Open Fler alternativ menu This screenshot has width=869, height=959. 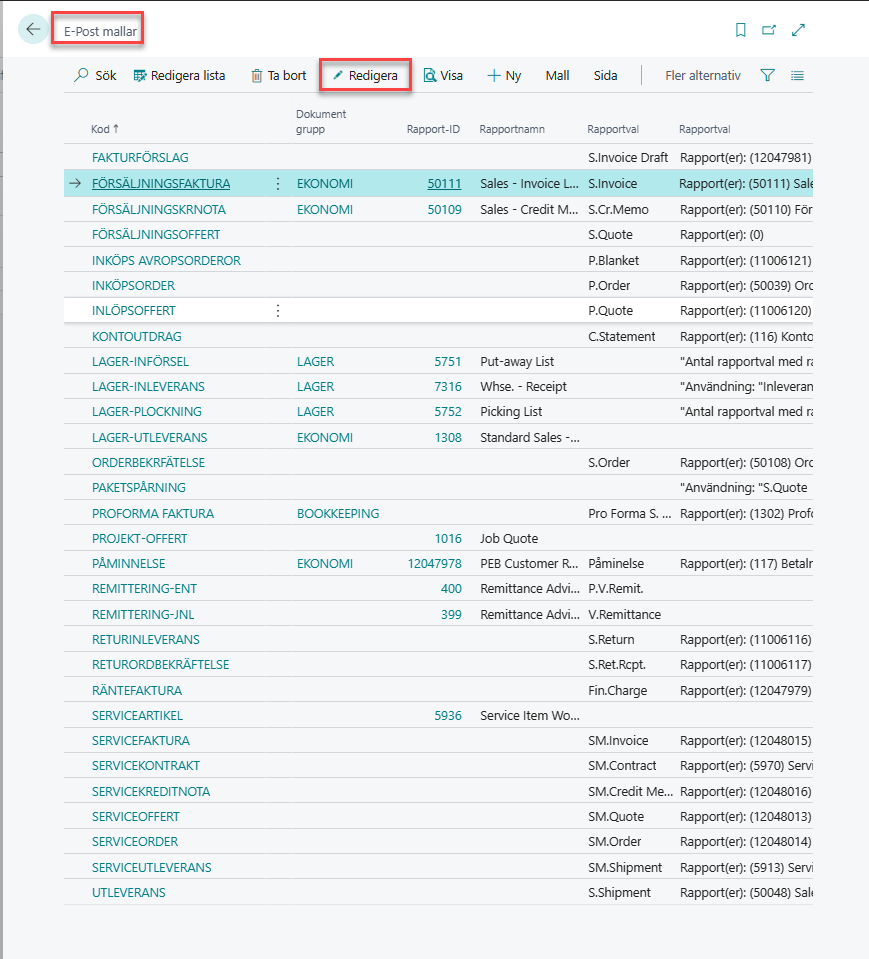click(x=703, y=75)
